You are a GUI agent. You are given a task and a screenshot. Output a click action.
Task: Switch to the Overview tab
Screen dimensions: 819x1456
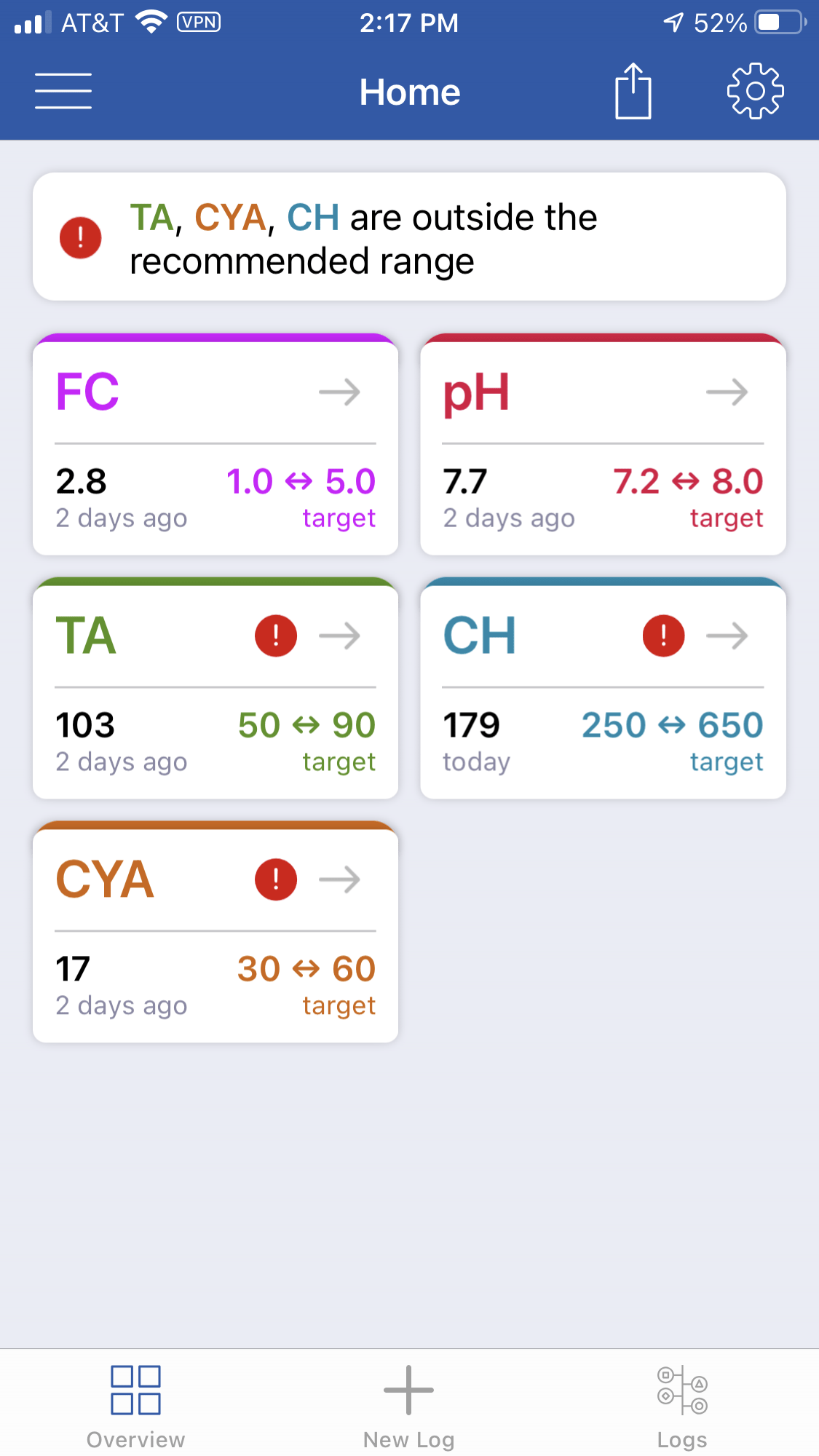click(x=135, y=1408)
